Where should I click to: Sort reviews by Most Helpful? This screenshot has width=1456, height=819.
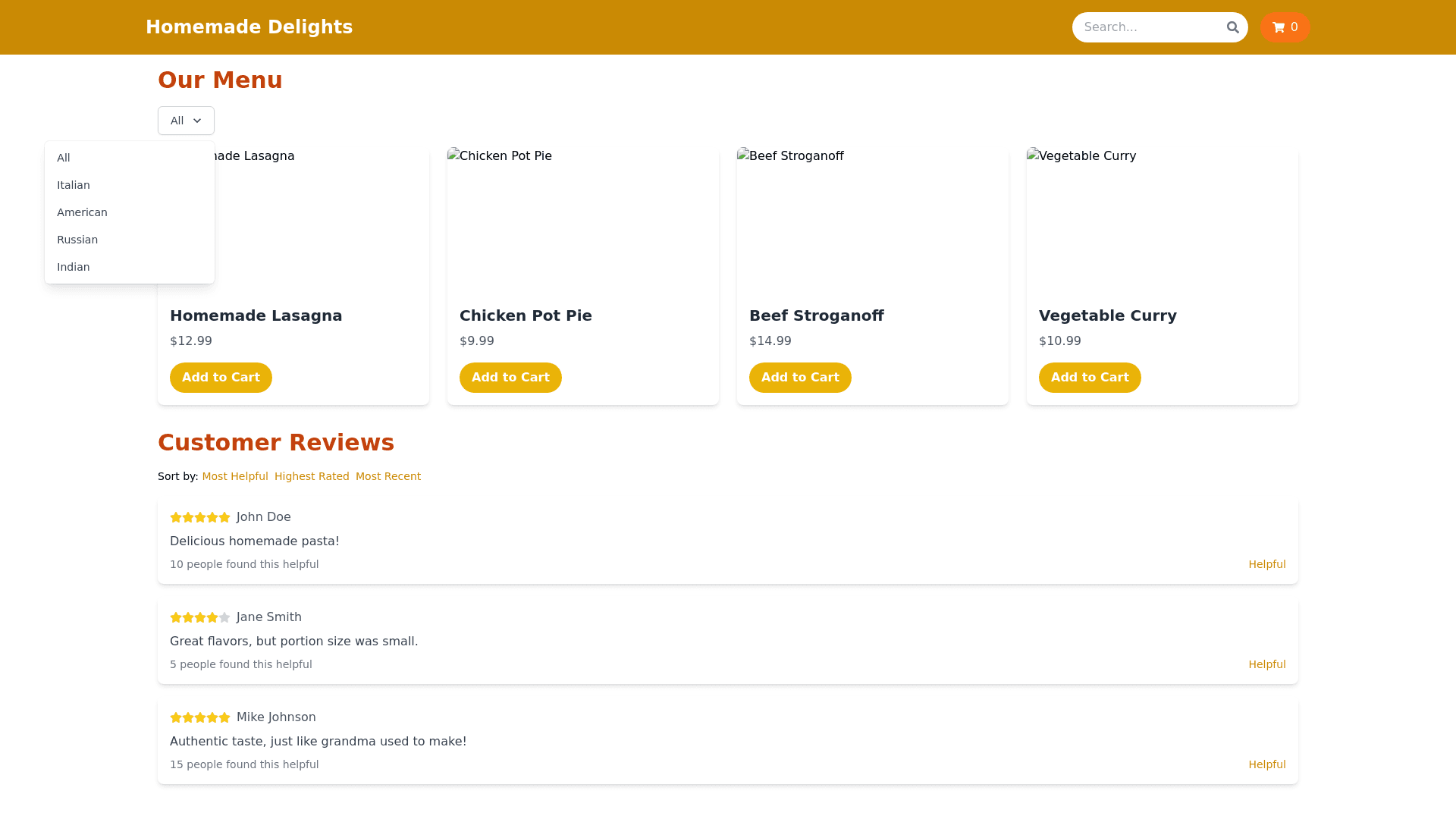tap(235, 476)
